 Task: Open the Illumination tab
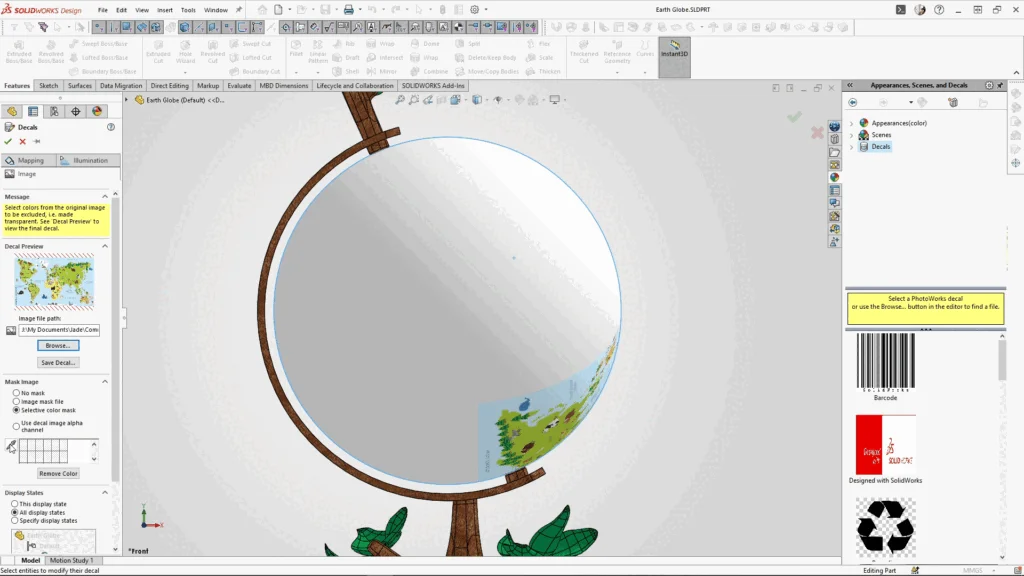point(88,160)
